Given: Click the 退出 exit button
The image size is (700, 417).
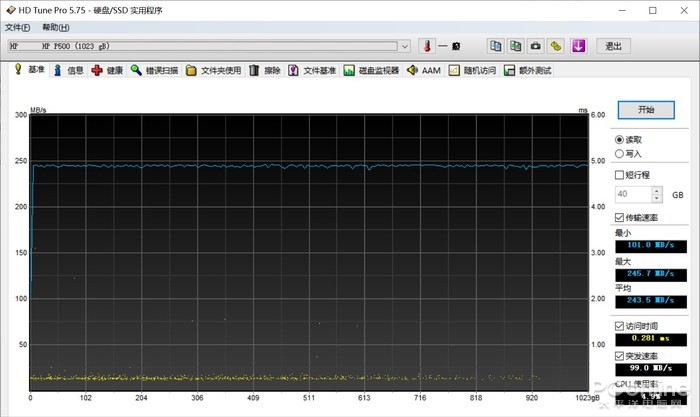Looking at the screenshot, I should tap(613, 46).
